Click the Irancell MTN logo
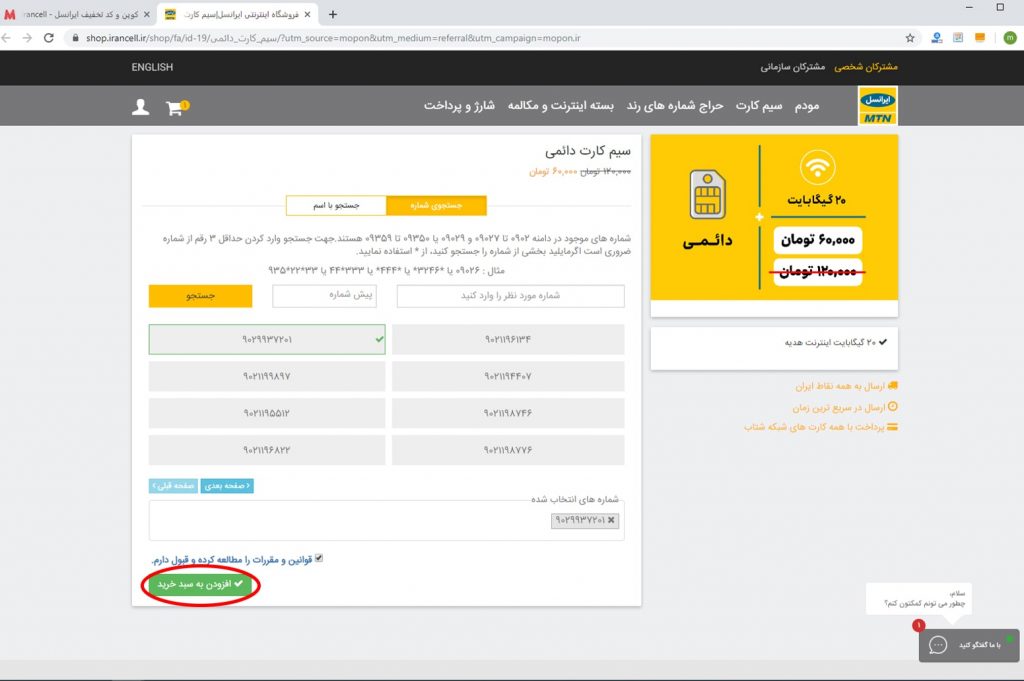 click(877, 106)
